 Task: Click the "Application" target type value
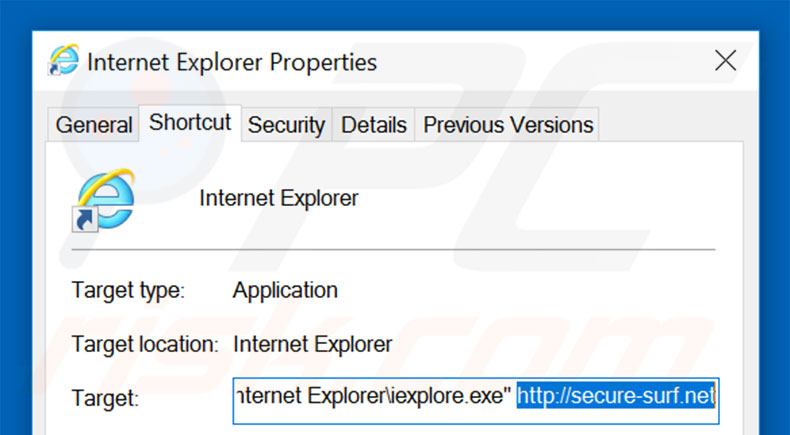click(x=285, y=291)
